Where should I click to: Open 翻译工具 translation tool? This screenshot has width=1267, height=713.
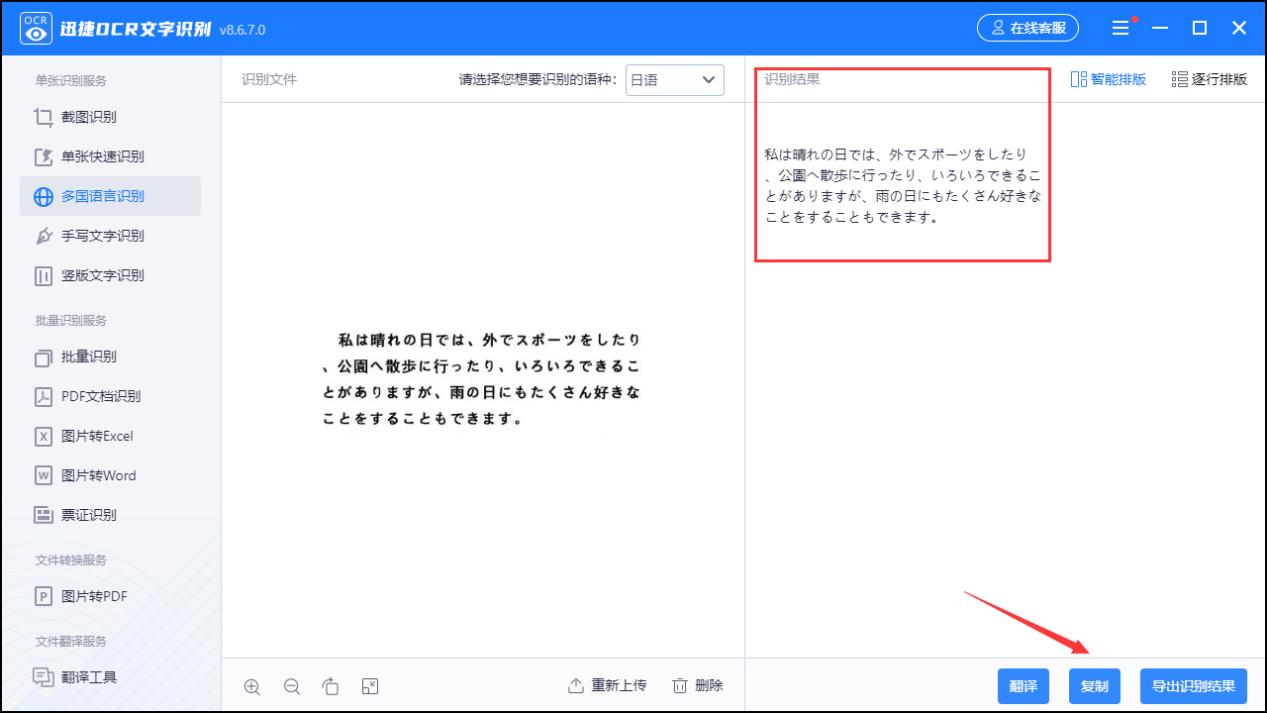click(x=110, y=677)
